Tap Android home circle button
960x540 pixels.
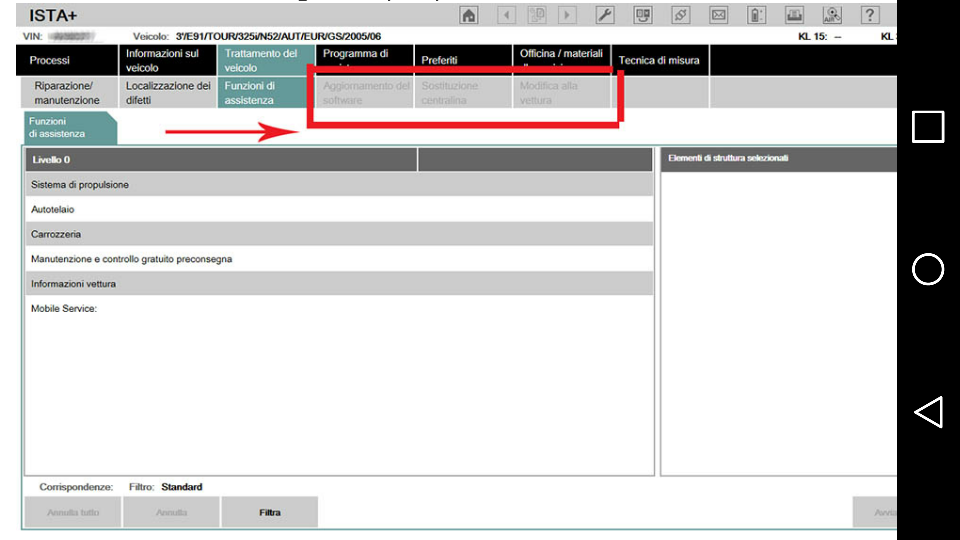point(928,269)
